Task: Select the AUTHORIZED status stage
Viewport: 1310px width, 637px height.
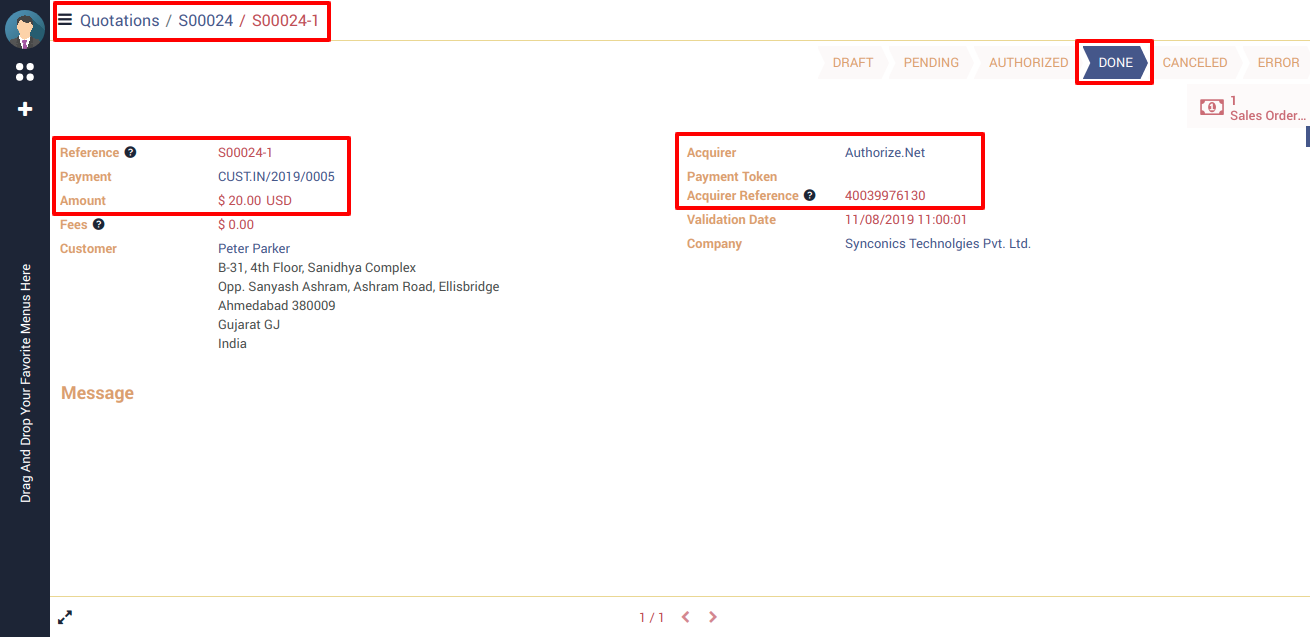Action: 1028,62
